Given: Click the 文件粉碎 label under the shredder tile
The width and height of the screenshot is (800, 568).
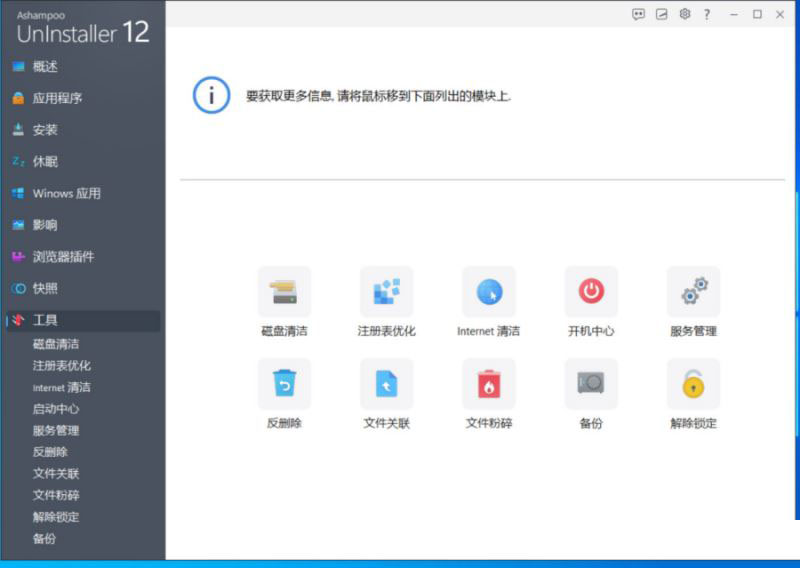Looking at the screenshot, I should (489, 423).
